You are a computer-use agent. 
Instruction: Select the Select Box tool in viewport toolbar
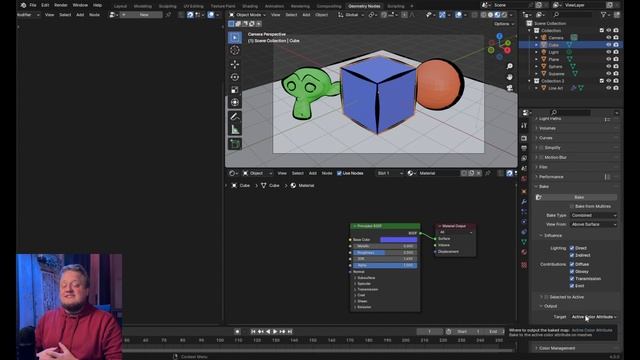(235, 38)
